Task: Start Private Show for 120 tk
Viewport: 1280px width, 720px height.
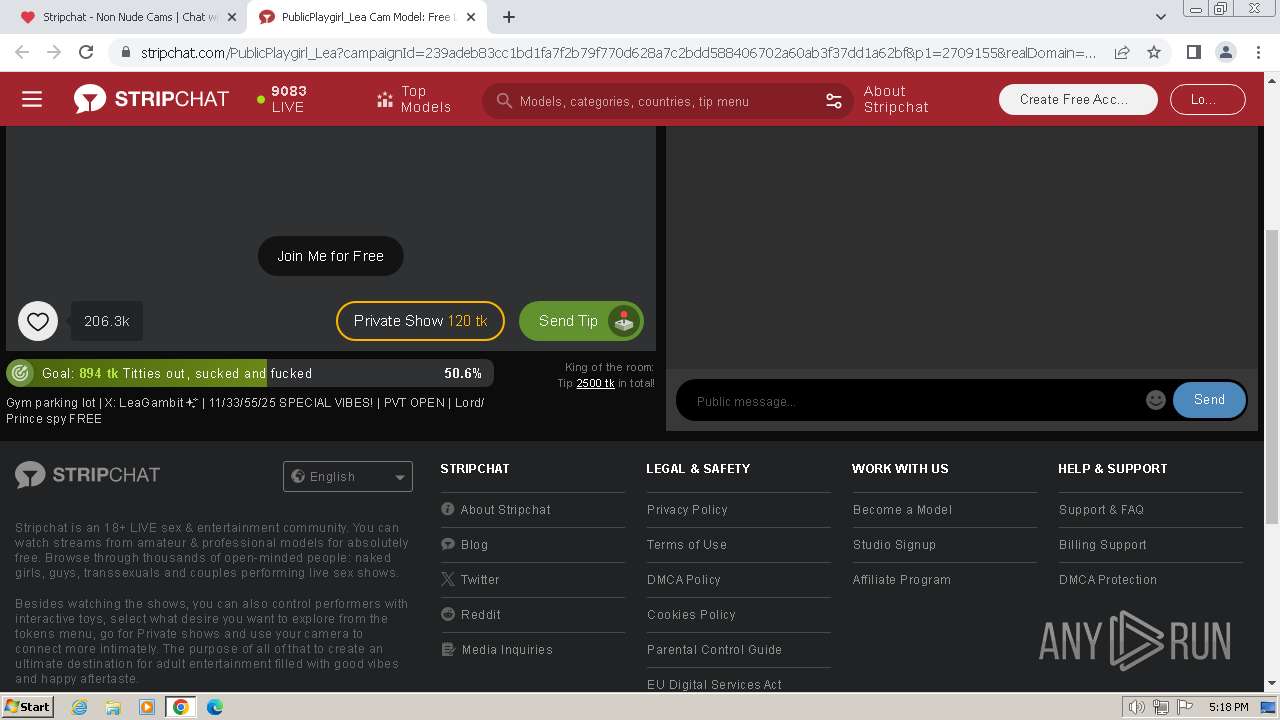Action: 420,321
